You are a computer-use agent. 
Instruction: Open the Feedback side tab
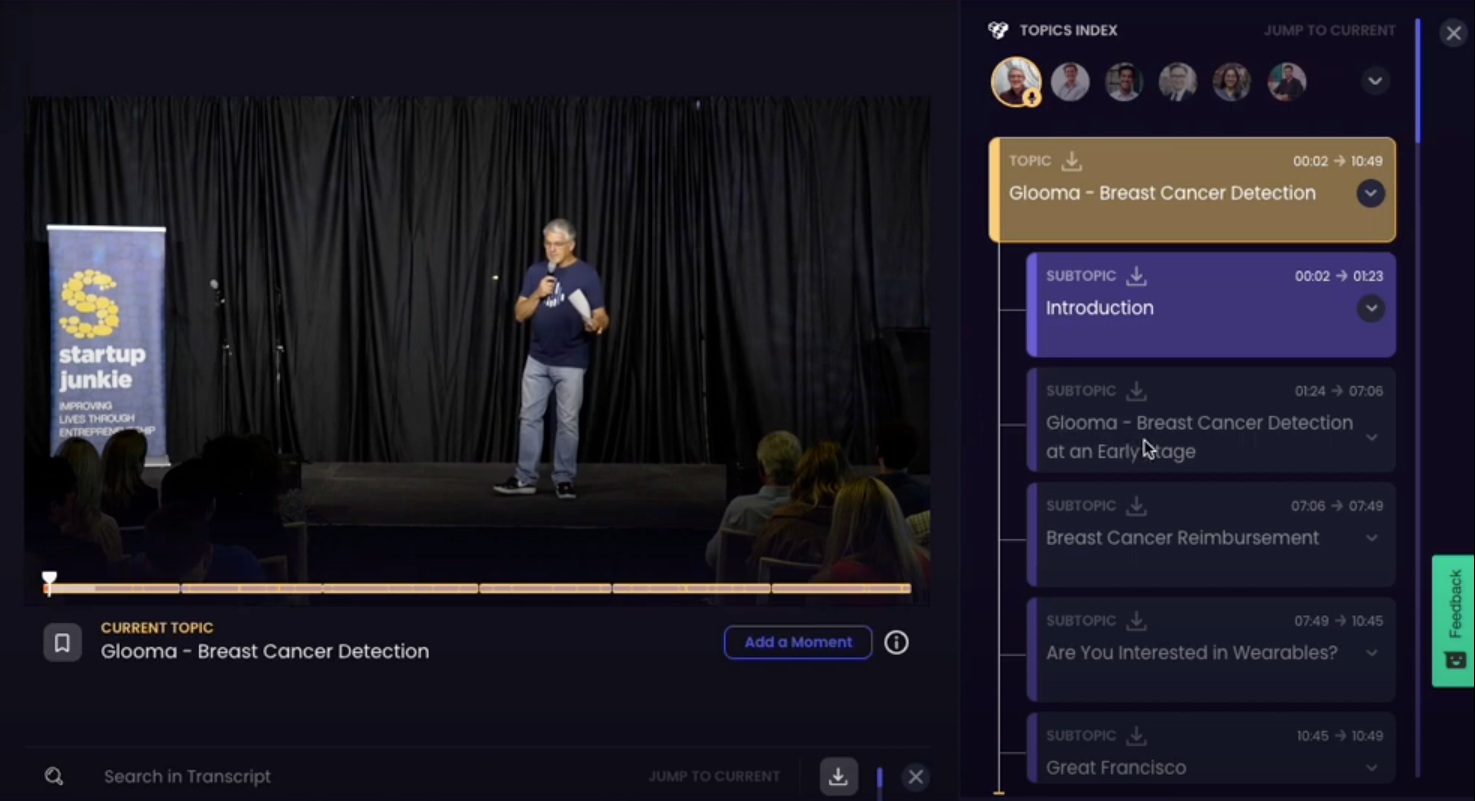pyautogui.click(x=1453, y=620)
